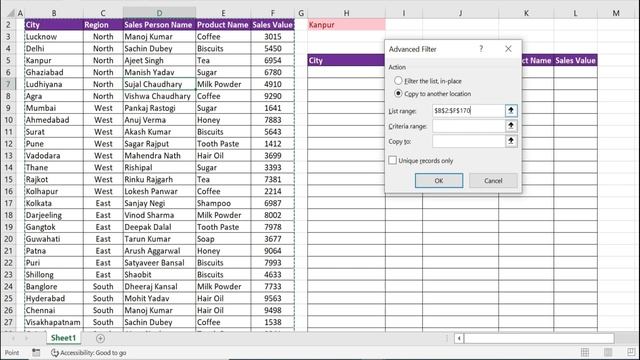This screenshot has width=640, height=360.
Task: Select column H header
Action: 346,13
